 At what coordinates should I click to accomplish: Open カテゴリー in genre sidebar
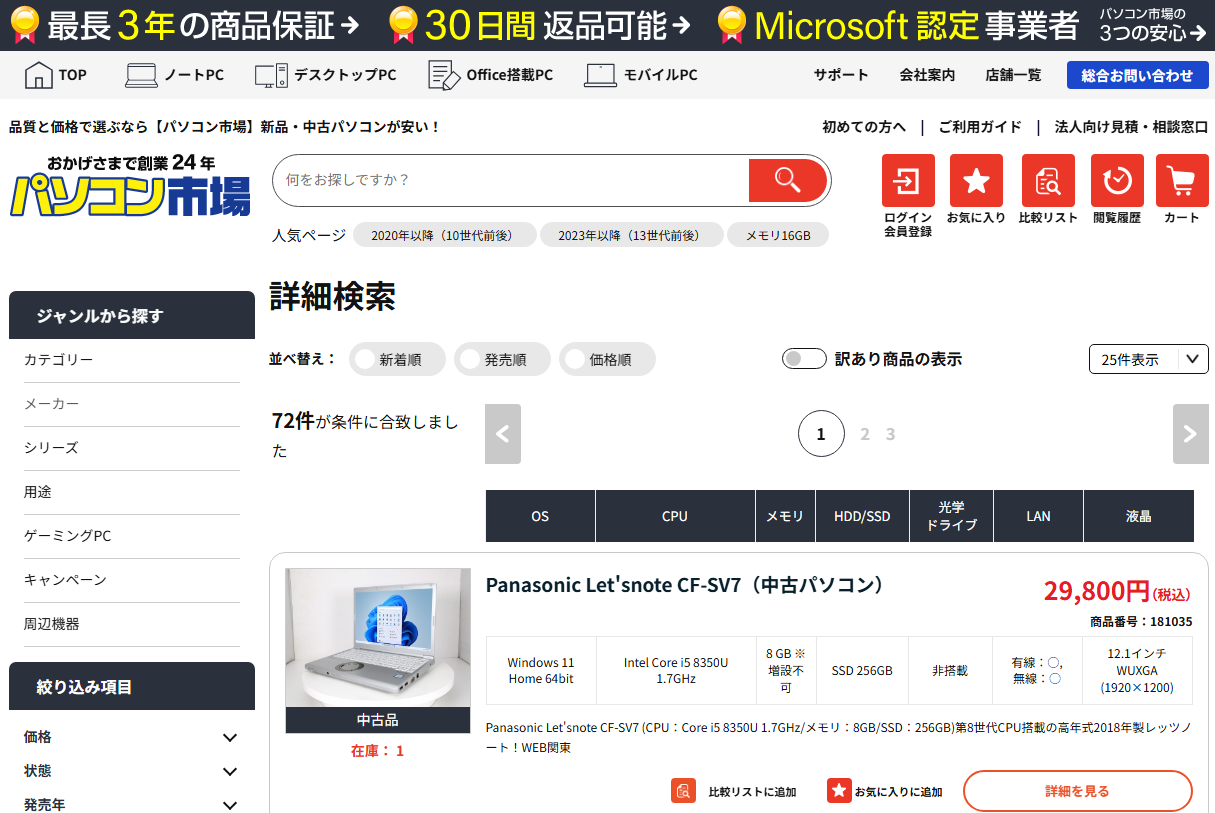click(x=132, y=360)
